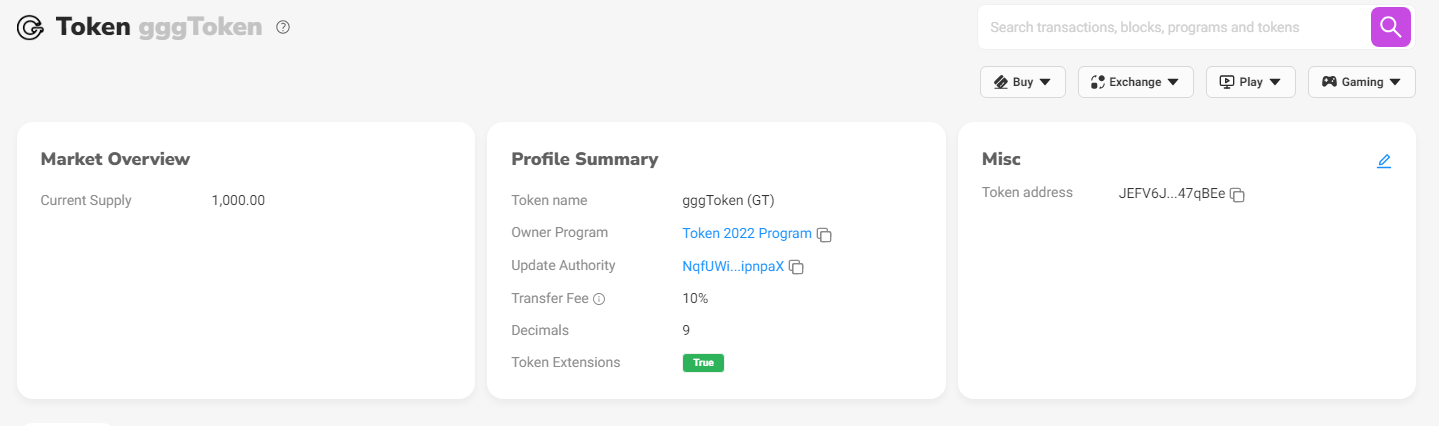
Task: Click the help question mark beside gggToken
Action: coord(283,28)
